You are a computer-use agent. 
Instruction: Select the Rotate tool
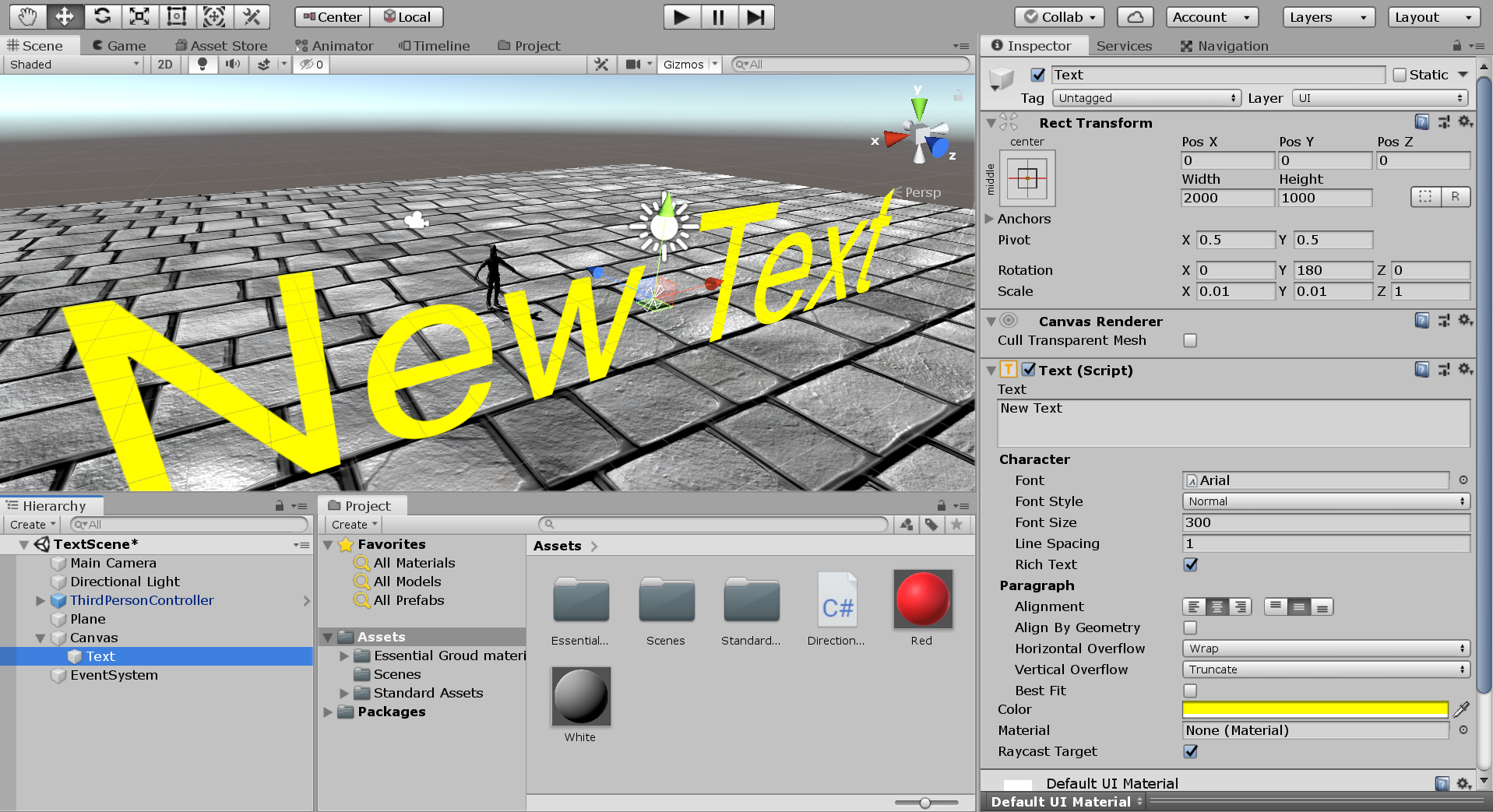102,16
